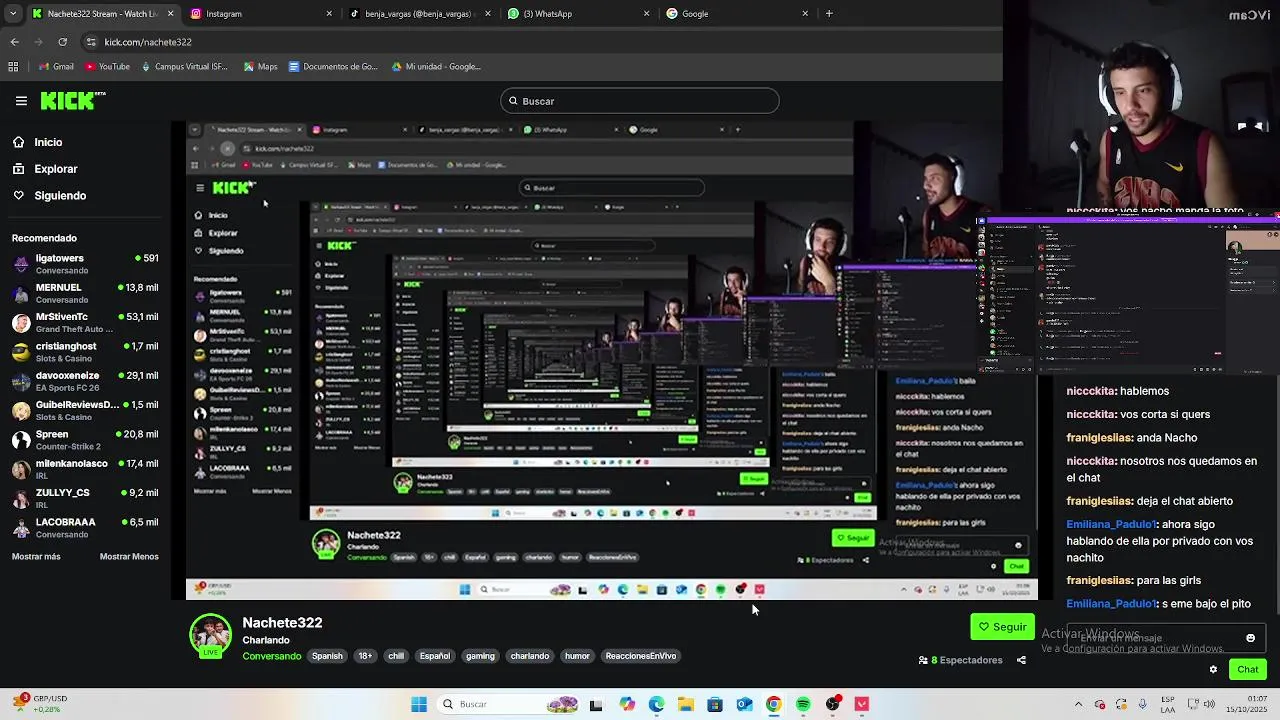Click the live stream video player
This screenshot has height=720, width=1280.
click(x=611, y=360)
